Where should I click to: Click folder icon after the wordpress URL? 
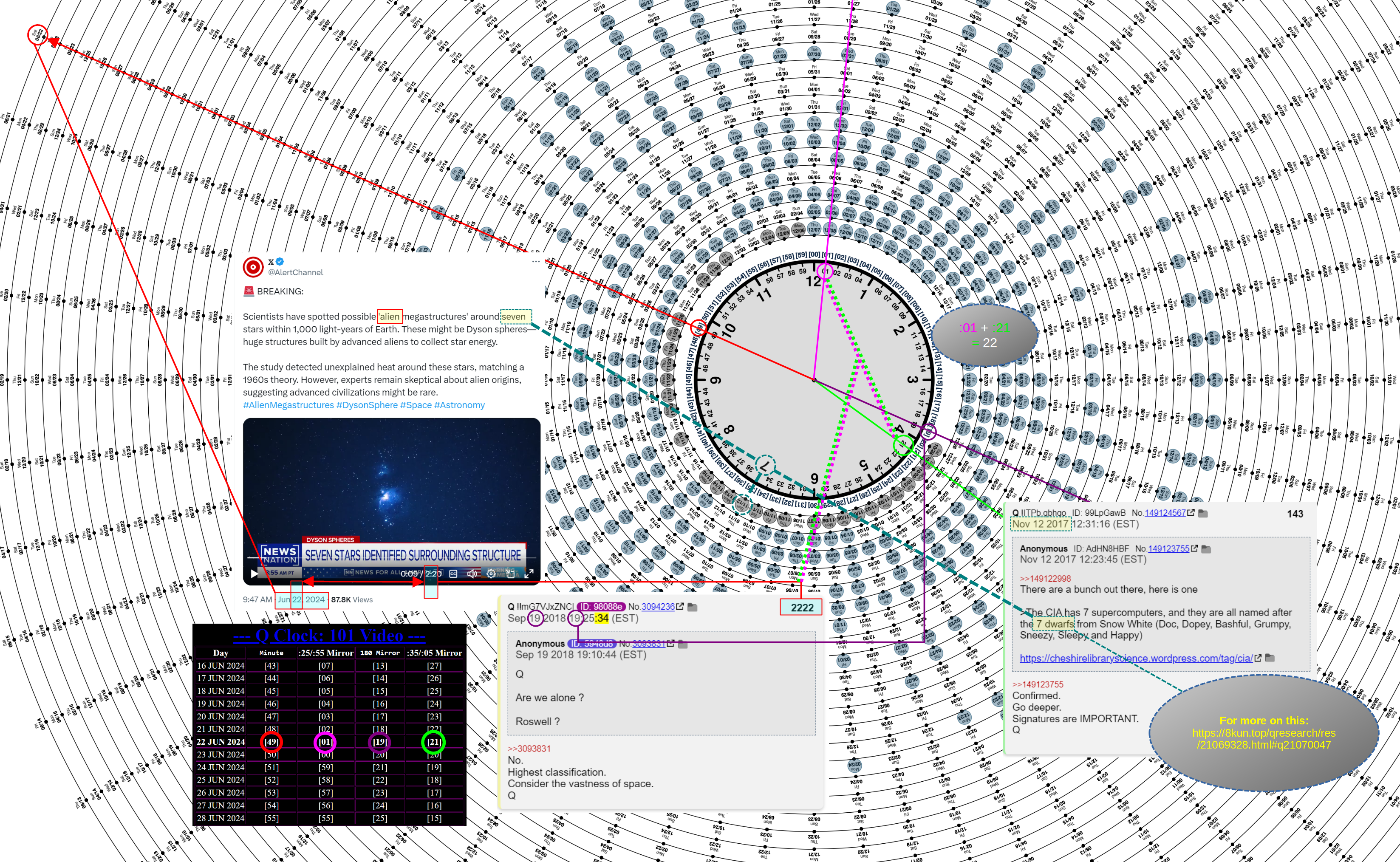coord(1270,658)
